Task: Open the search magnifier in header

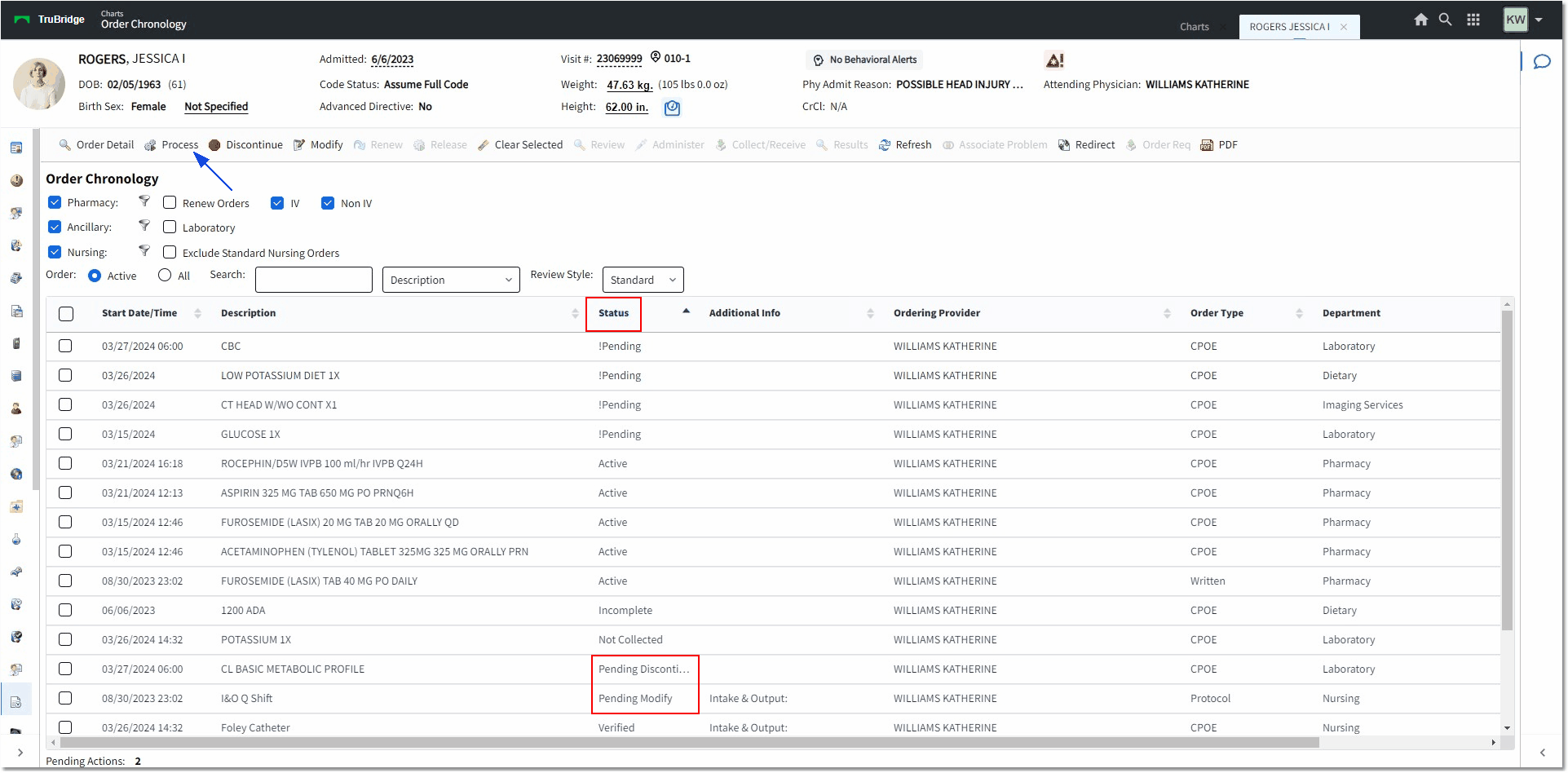Action: point(1445,20)
